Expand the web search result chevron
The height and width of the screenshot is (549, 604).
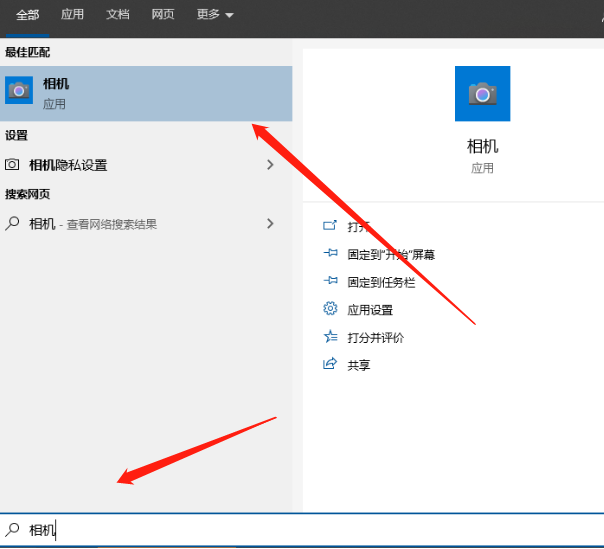pyautogui.click(x=270, y=223)
